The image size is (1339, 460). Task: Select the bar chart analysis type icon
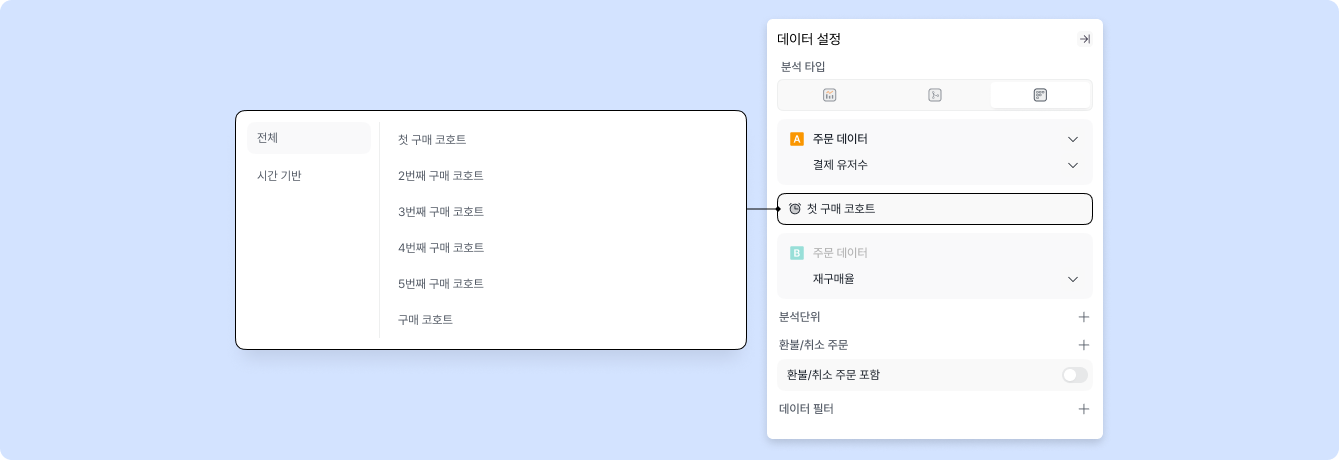[829, 95]
